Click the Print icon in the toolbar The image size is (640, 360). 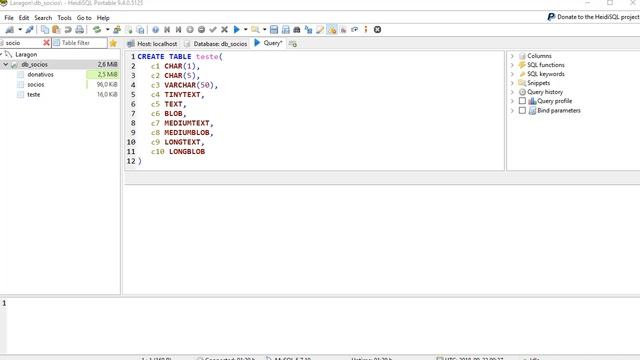tap(80, 30)
